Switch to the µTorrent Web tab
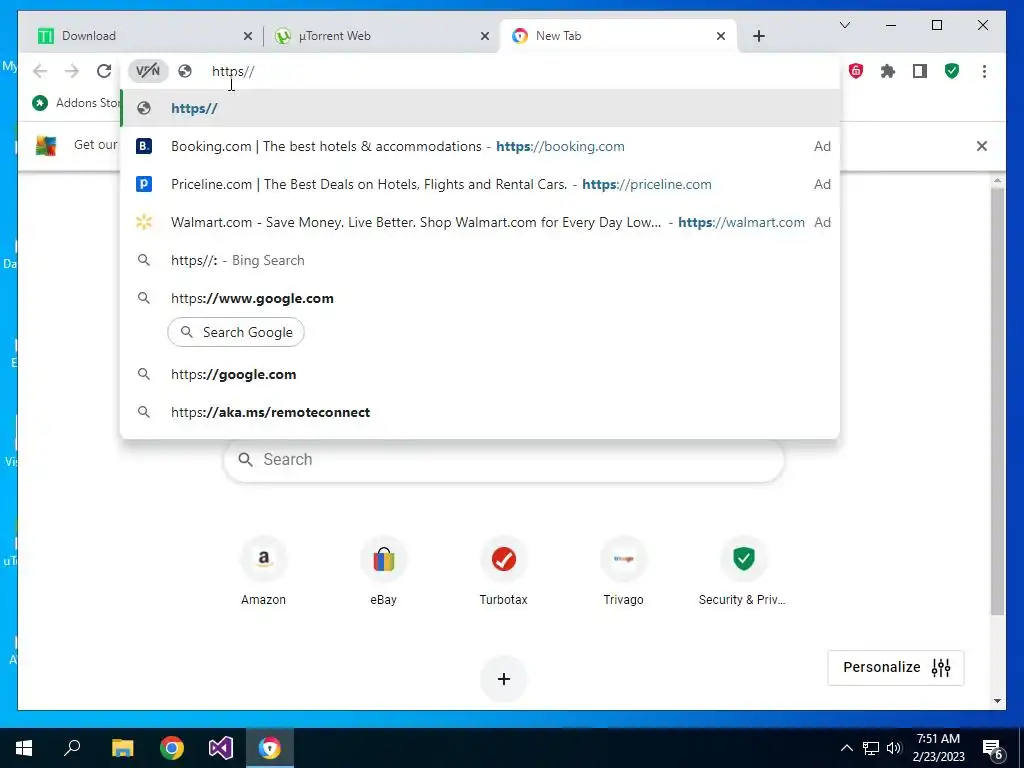 click(x=380, y=36)
